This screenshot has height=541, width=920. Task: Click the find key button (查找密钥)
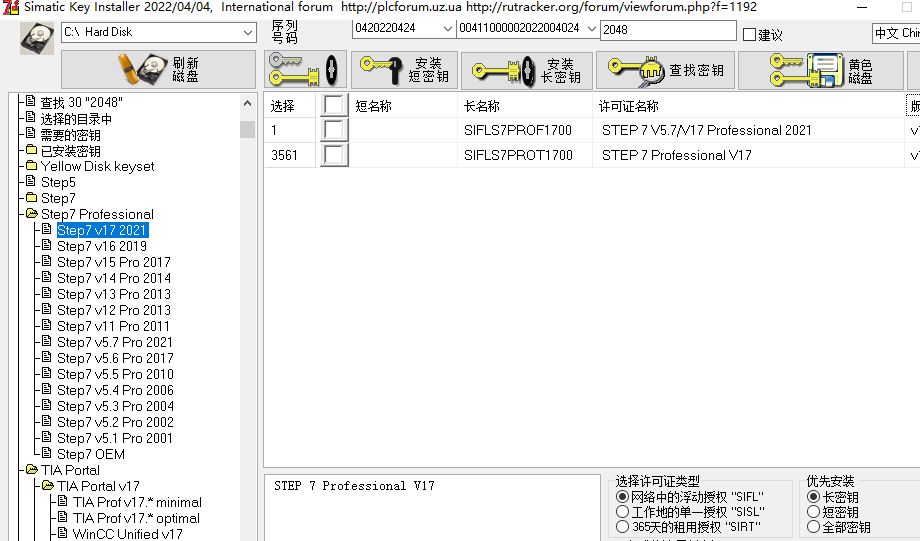click(x=665, y=70)
